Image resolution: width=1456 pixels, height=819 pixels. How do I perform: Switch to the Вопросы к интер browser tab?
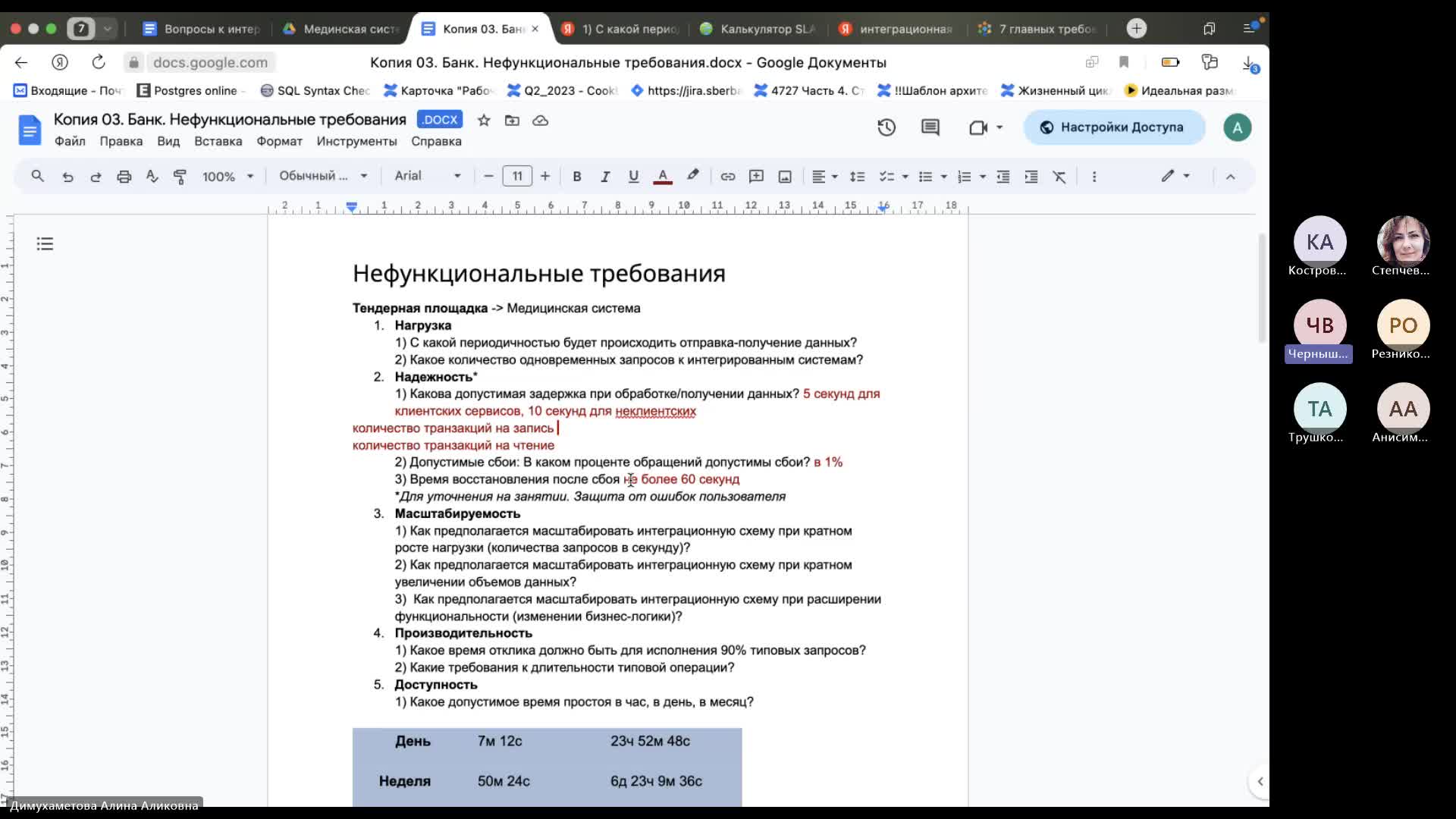coord(202,29)
